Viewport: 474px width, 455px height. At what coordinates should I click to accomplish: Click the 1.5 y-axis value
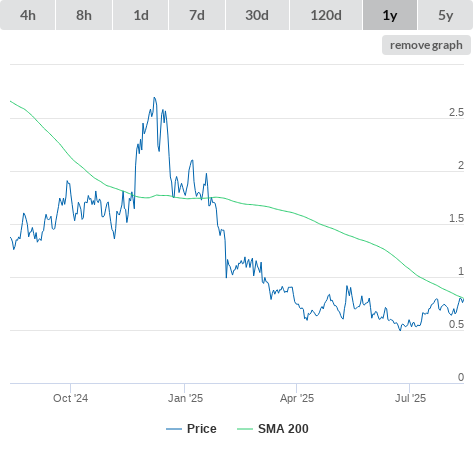point(456,218)
